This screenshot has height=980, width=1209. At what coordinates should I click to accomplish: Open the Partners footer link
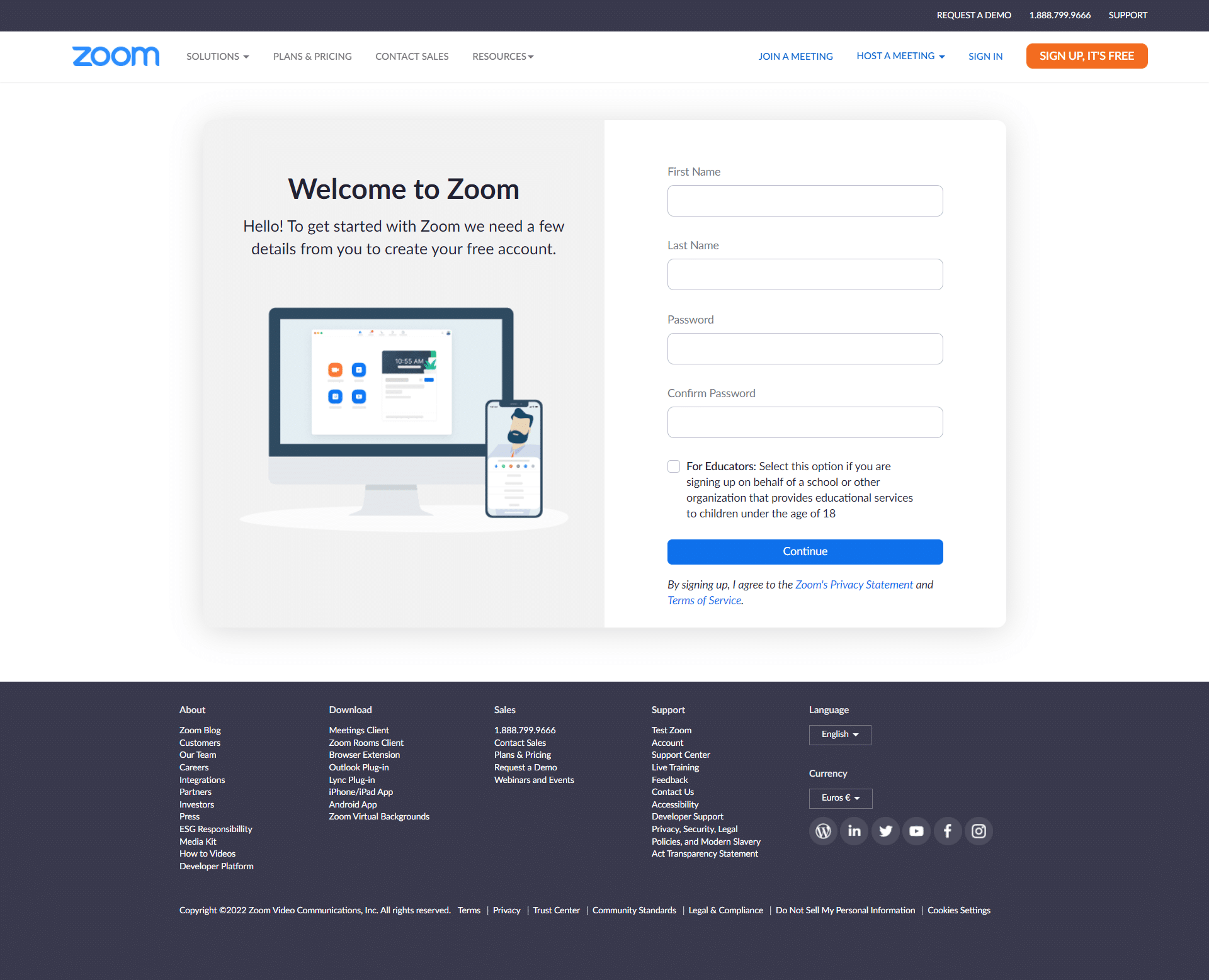click(x=195, y=792)
